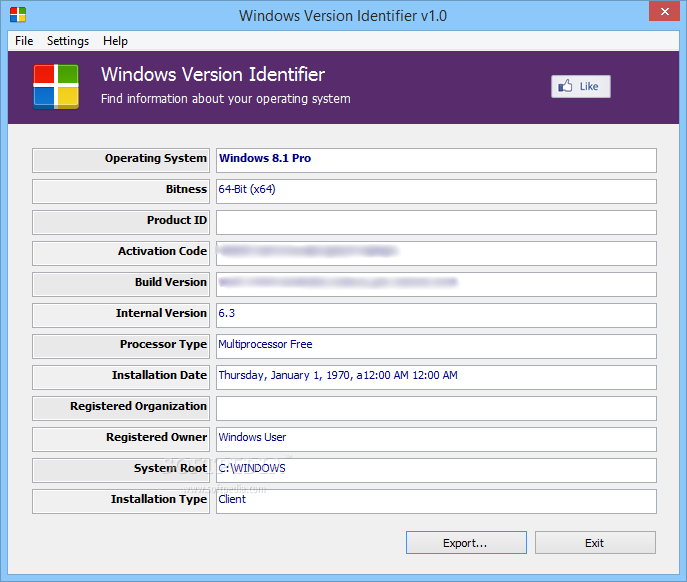Click the Windows logo in the banner
Viewport: 687px width, 582px height.
point(56,86)
